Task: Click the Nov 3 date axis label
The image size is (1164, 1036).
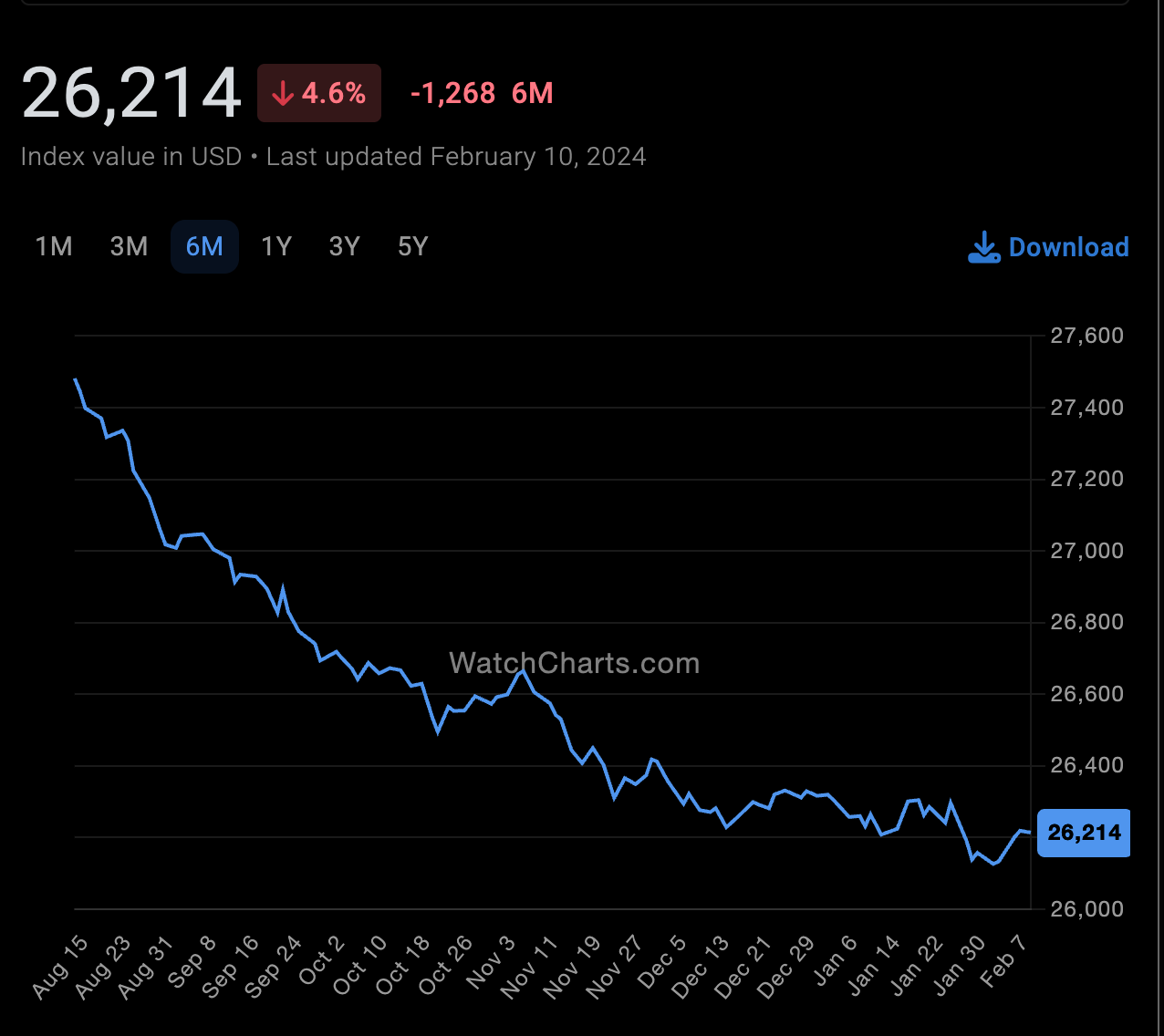Action: pyautogui.click(x=493, y=963)
